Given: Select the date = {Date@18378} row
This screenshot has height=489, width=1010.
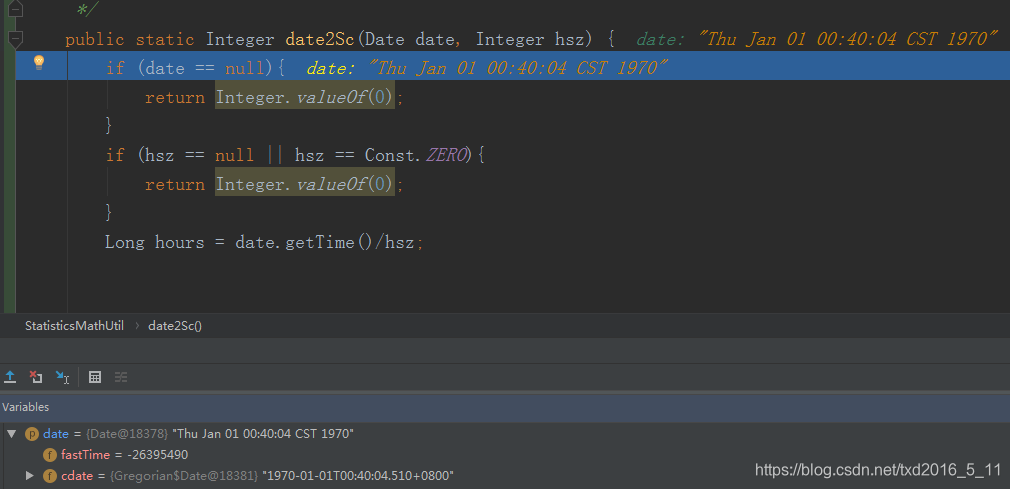Looking at the screenshot, I should [505, 434].
